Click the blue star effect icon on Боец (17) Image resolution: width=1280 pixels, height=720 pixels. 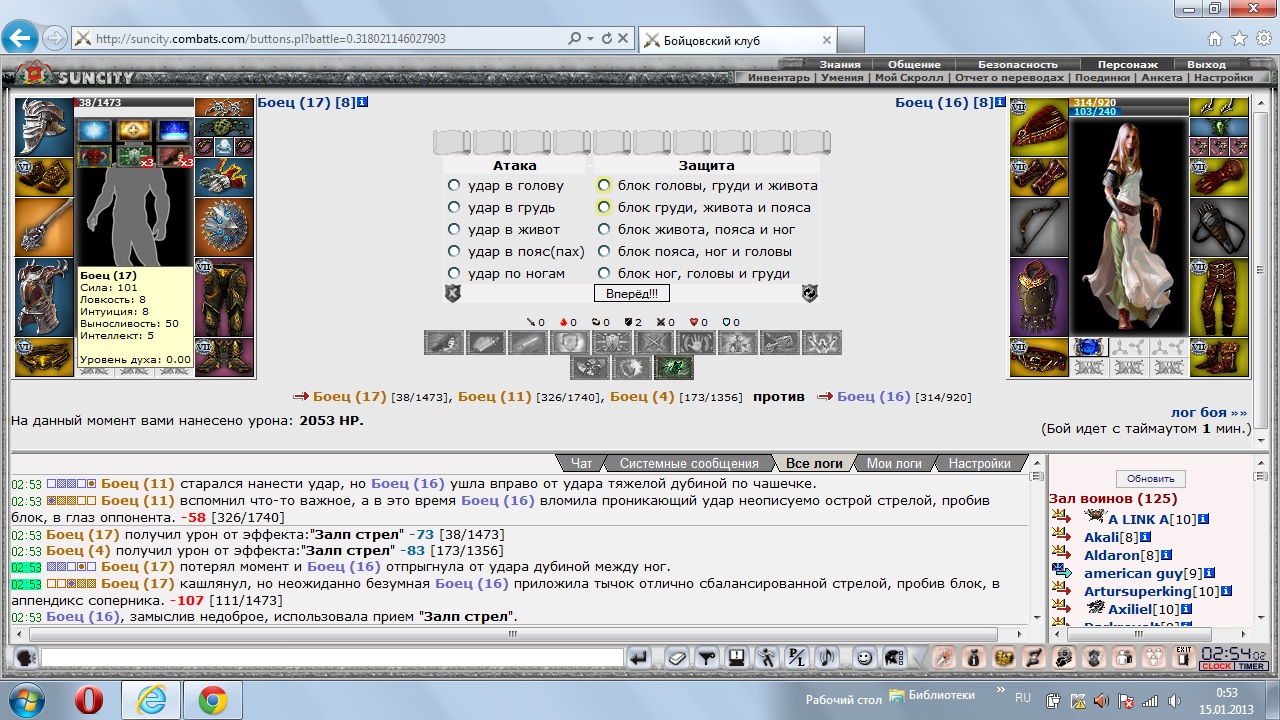95,131
